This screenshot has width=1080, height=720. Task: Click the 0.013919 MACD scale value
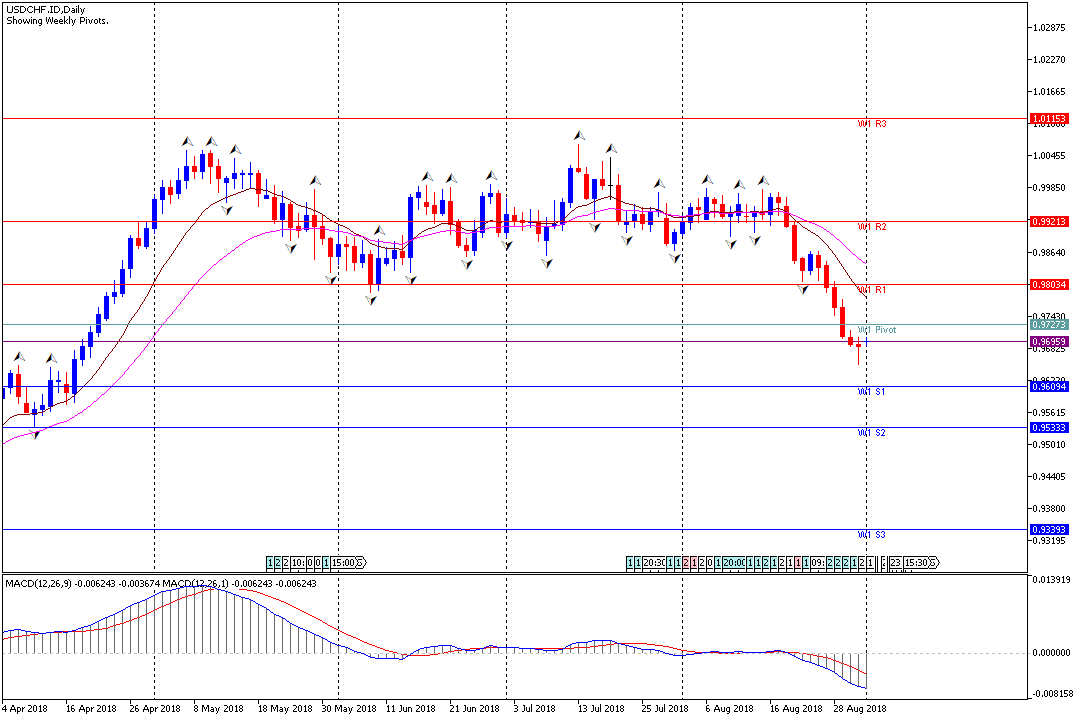point(1052,579)
